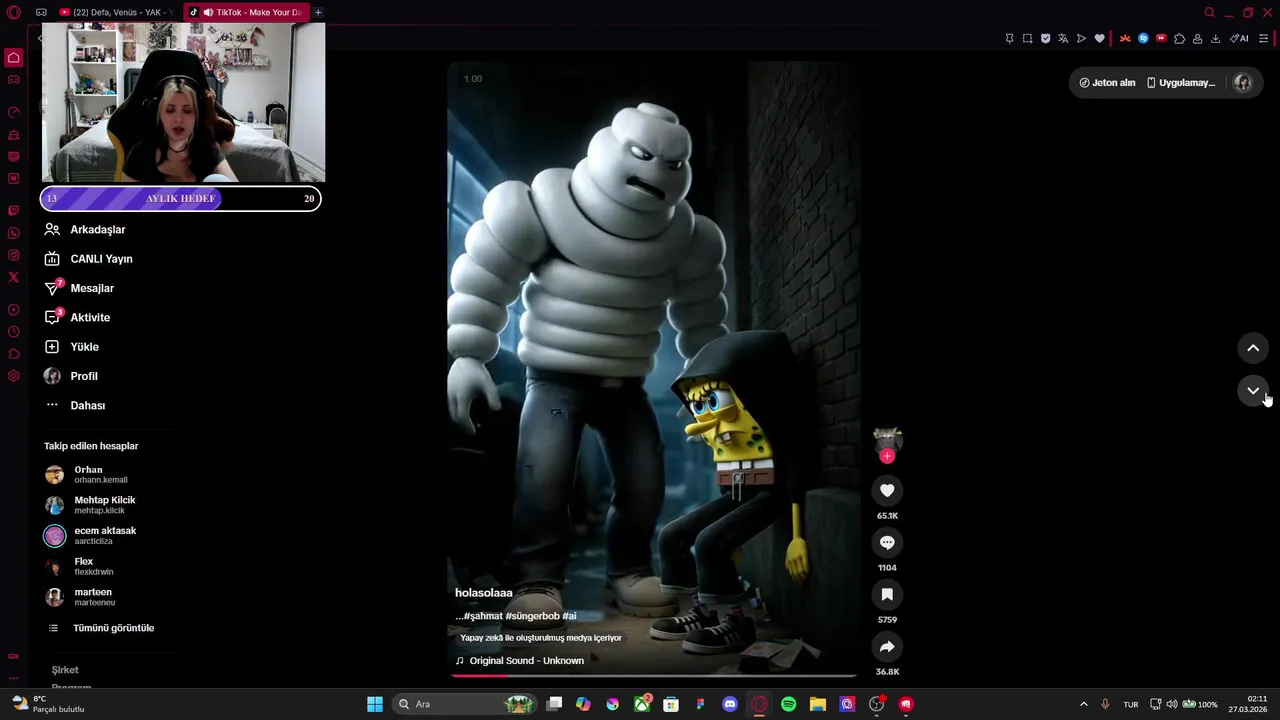This screenshot has height=720, width=1280.
Task: Open the Shazam extension icon
Action: point(1143,38)
